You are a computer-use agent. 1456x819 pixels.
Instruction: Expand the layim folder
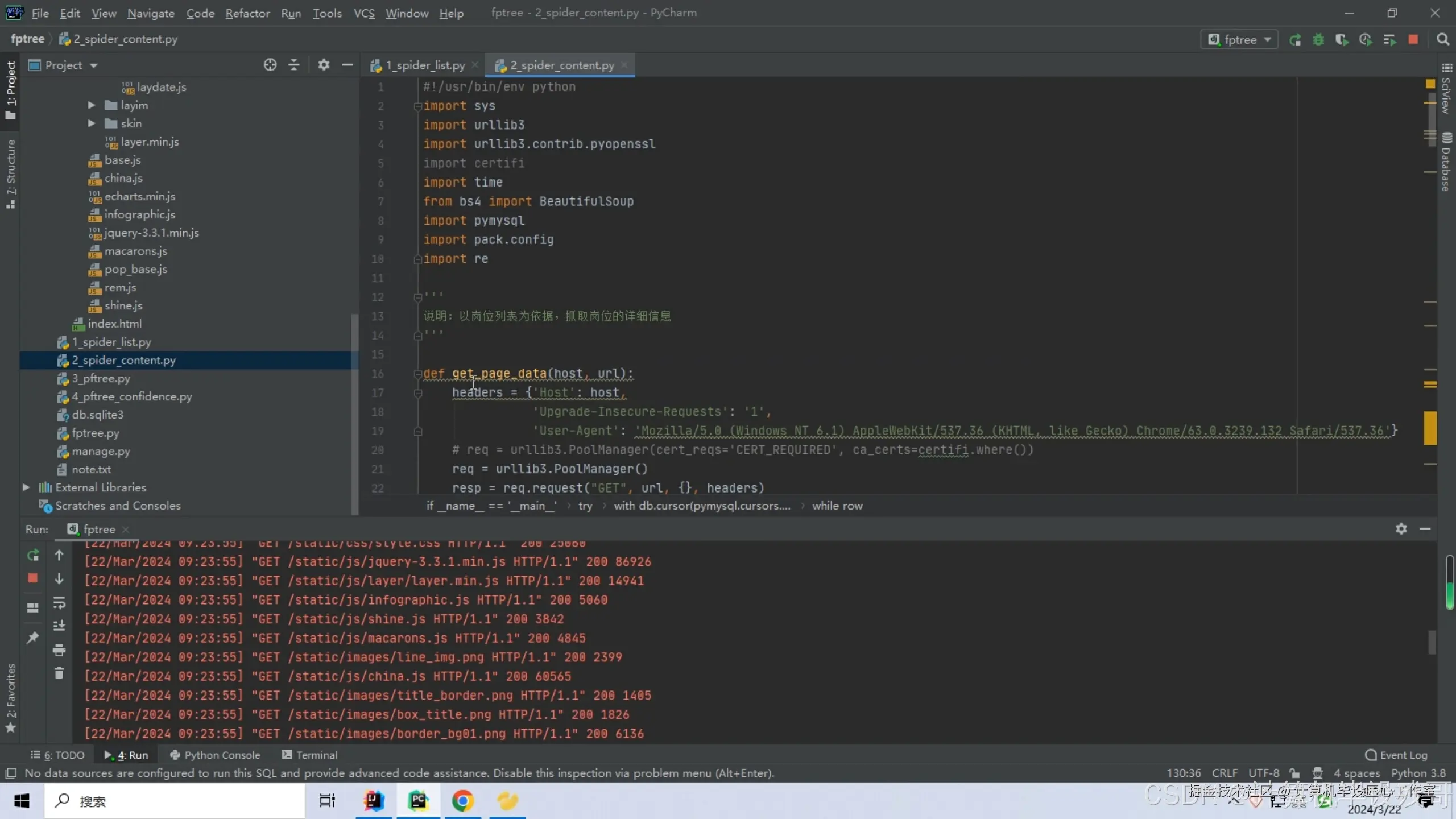92,105
